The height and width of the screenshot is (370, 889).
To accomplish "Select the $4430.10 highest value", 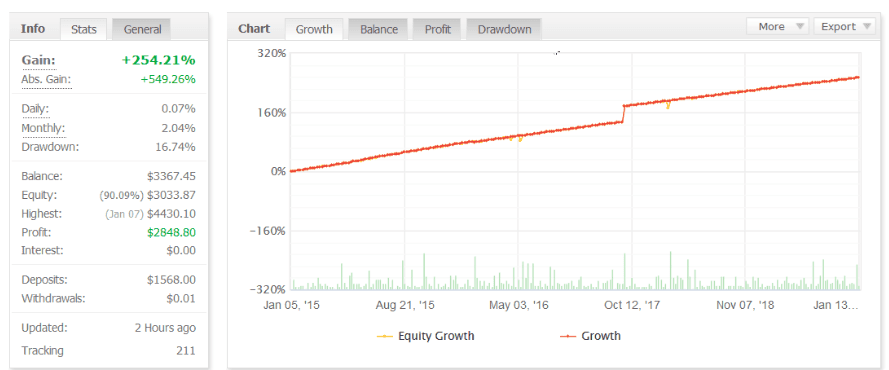I will [x=171, y=214].
